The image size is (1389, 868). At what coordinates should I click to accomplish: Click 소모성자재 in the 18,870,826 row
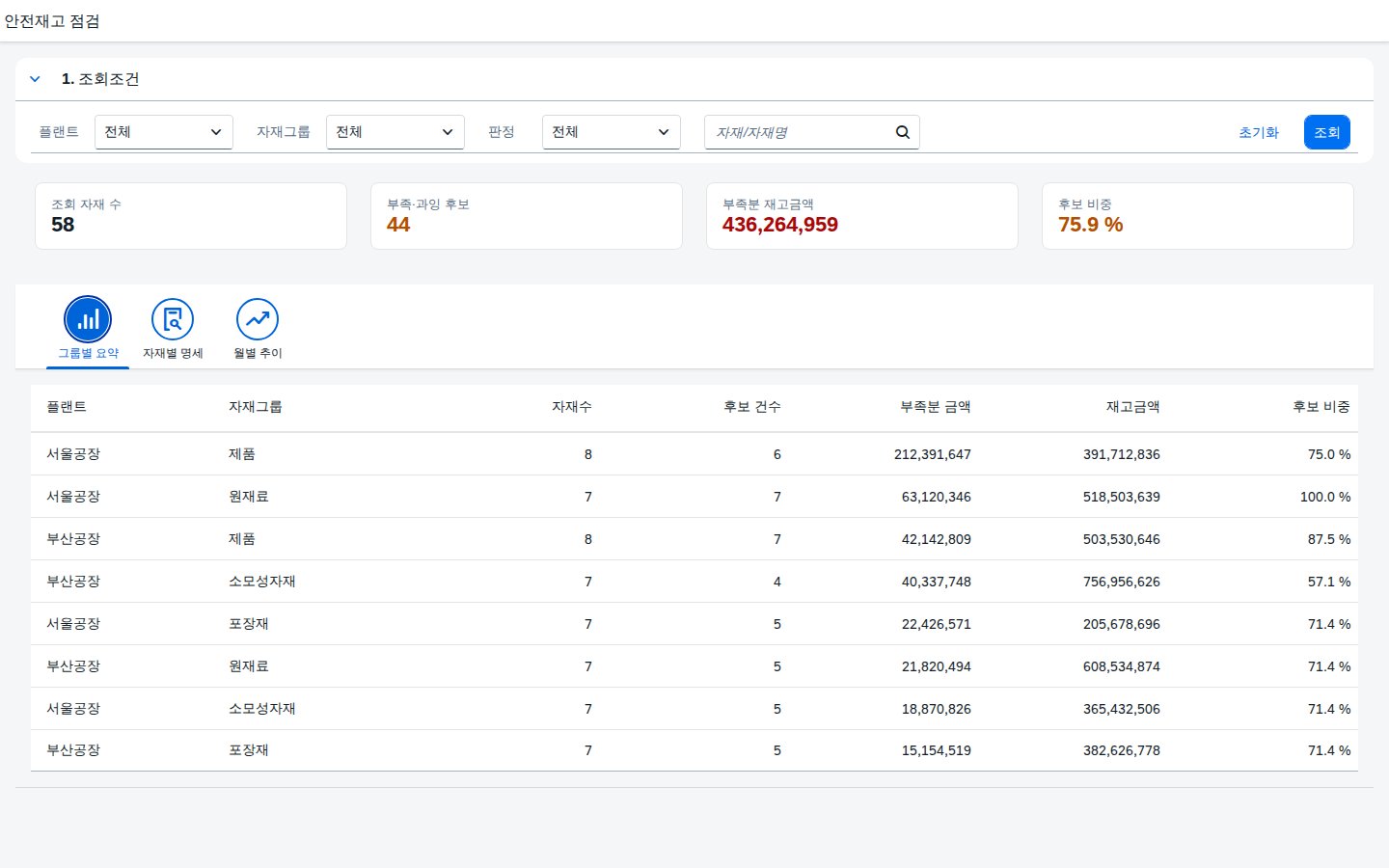pyautogui.click(x=262, y=709)
